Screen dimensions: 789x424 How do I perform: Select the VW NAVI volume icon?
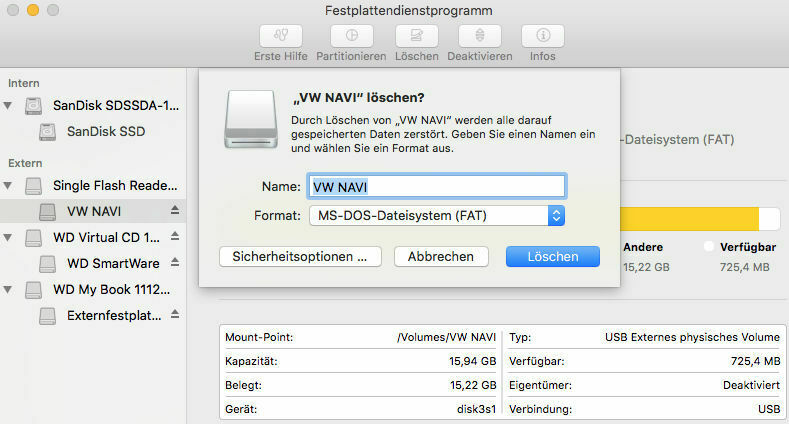point(48,212)
